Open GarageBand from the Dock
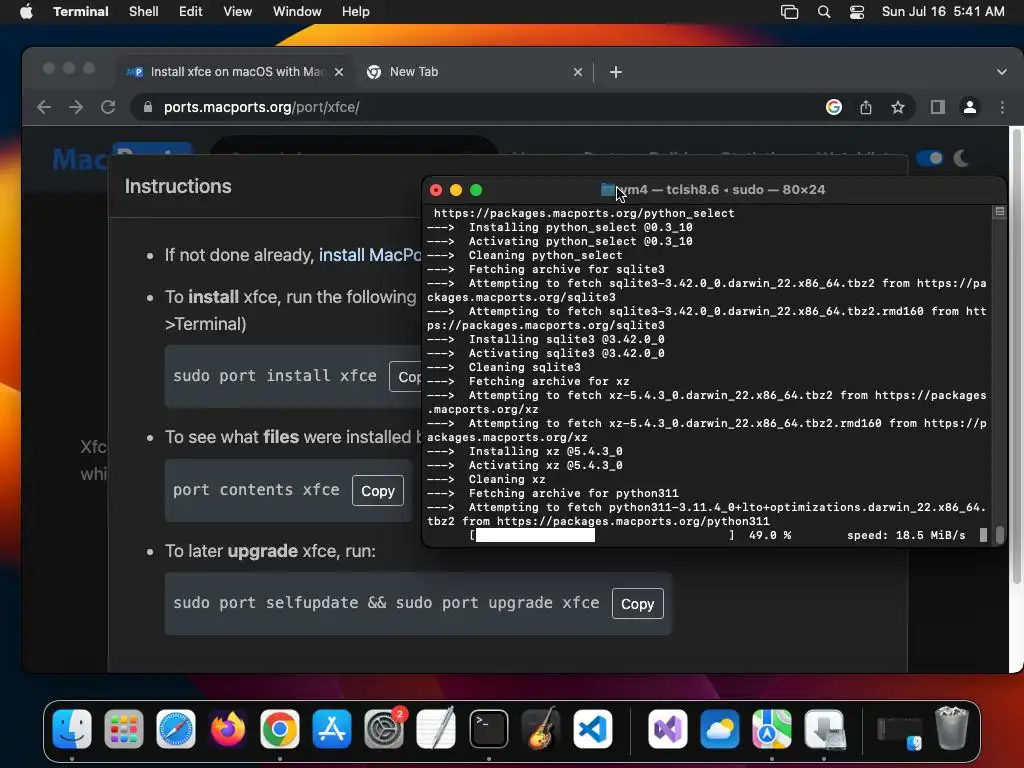This screenshot has width=1024, height=768. coord(541,729)
